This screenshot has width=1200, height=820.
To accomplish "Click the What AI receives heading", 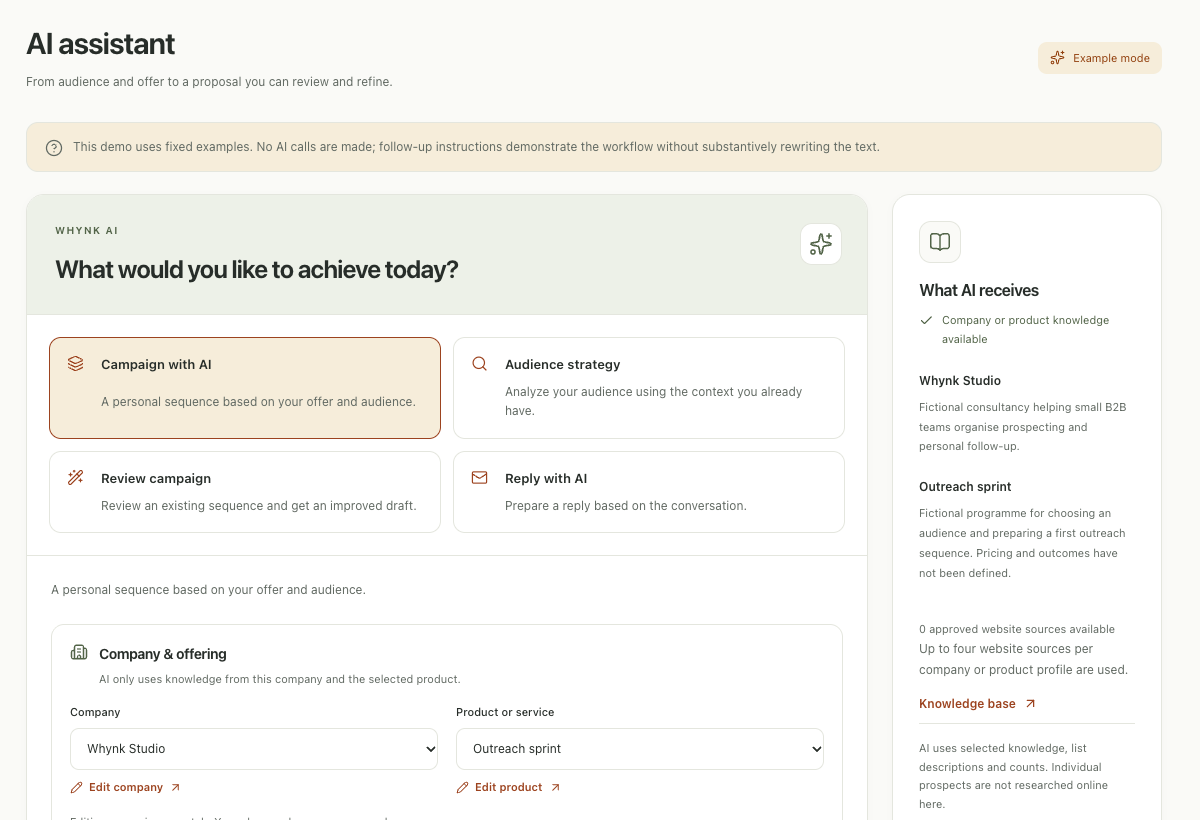I will [x=979, y=291].
